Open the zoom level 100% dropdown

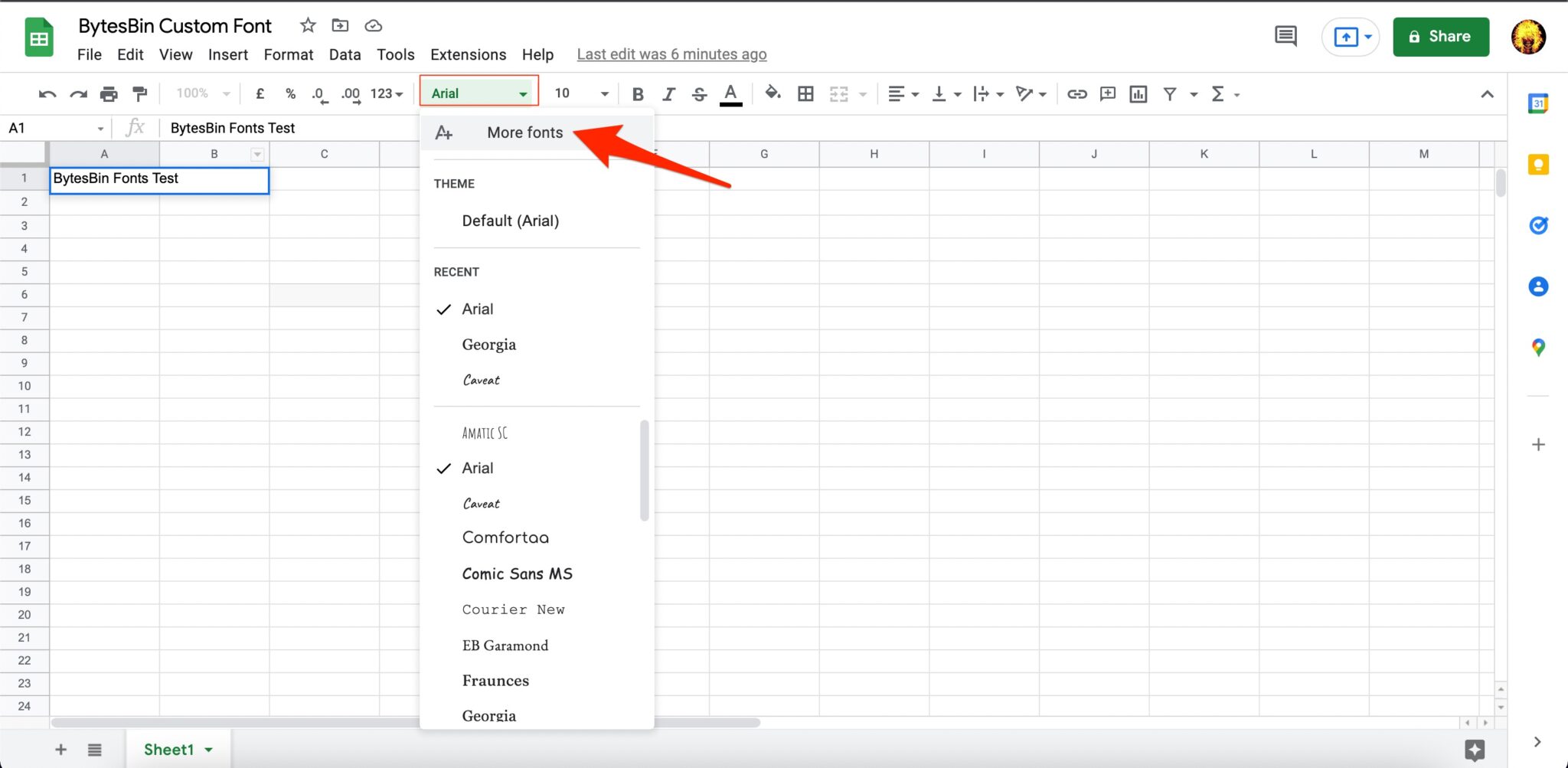click(203, 93)
